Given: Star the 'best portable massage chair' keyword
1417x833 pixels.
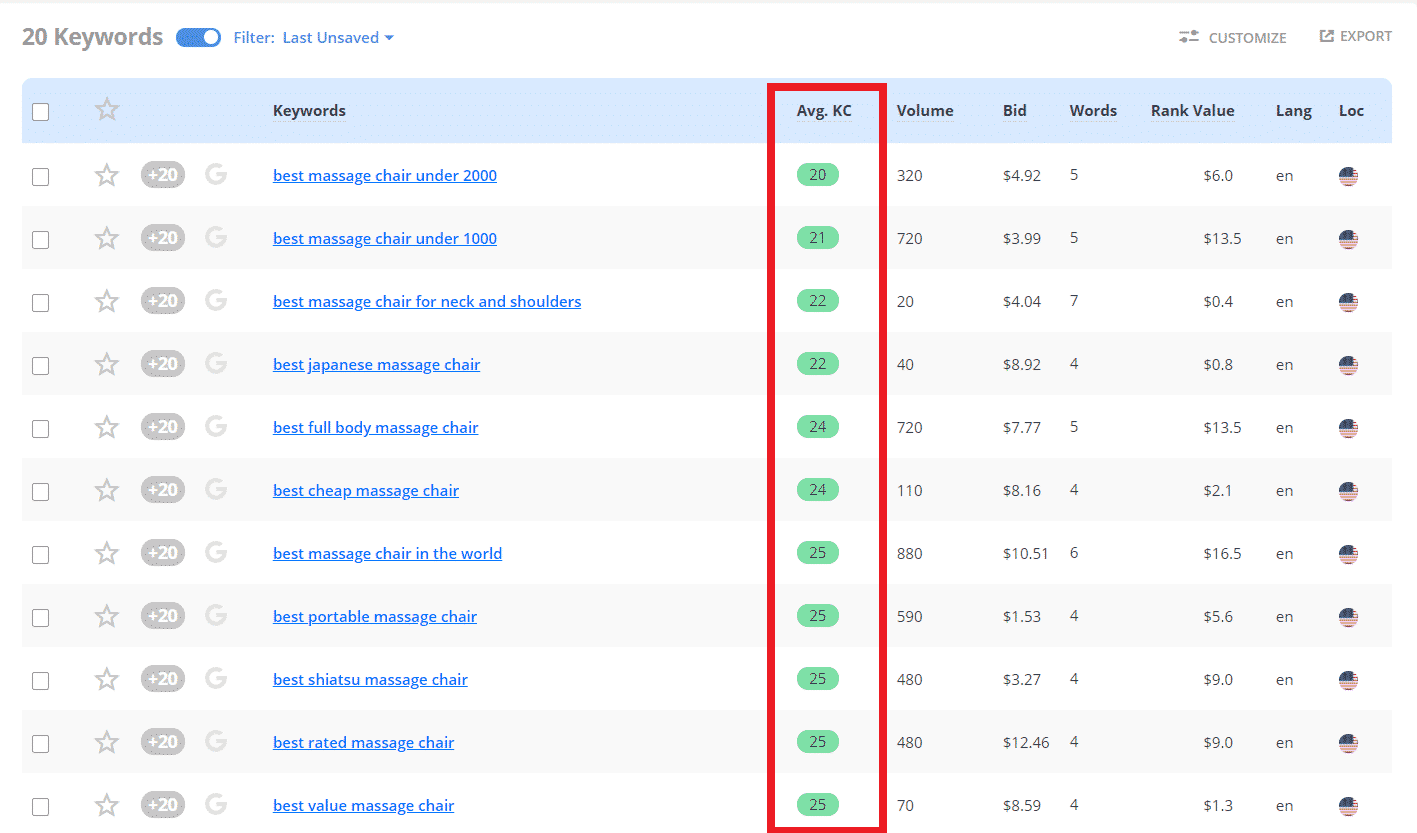Looking at the screenshot, I should (x=107, y=617).
